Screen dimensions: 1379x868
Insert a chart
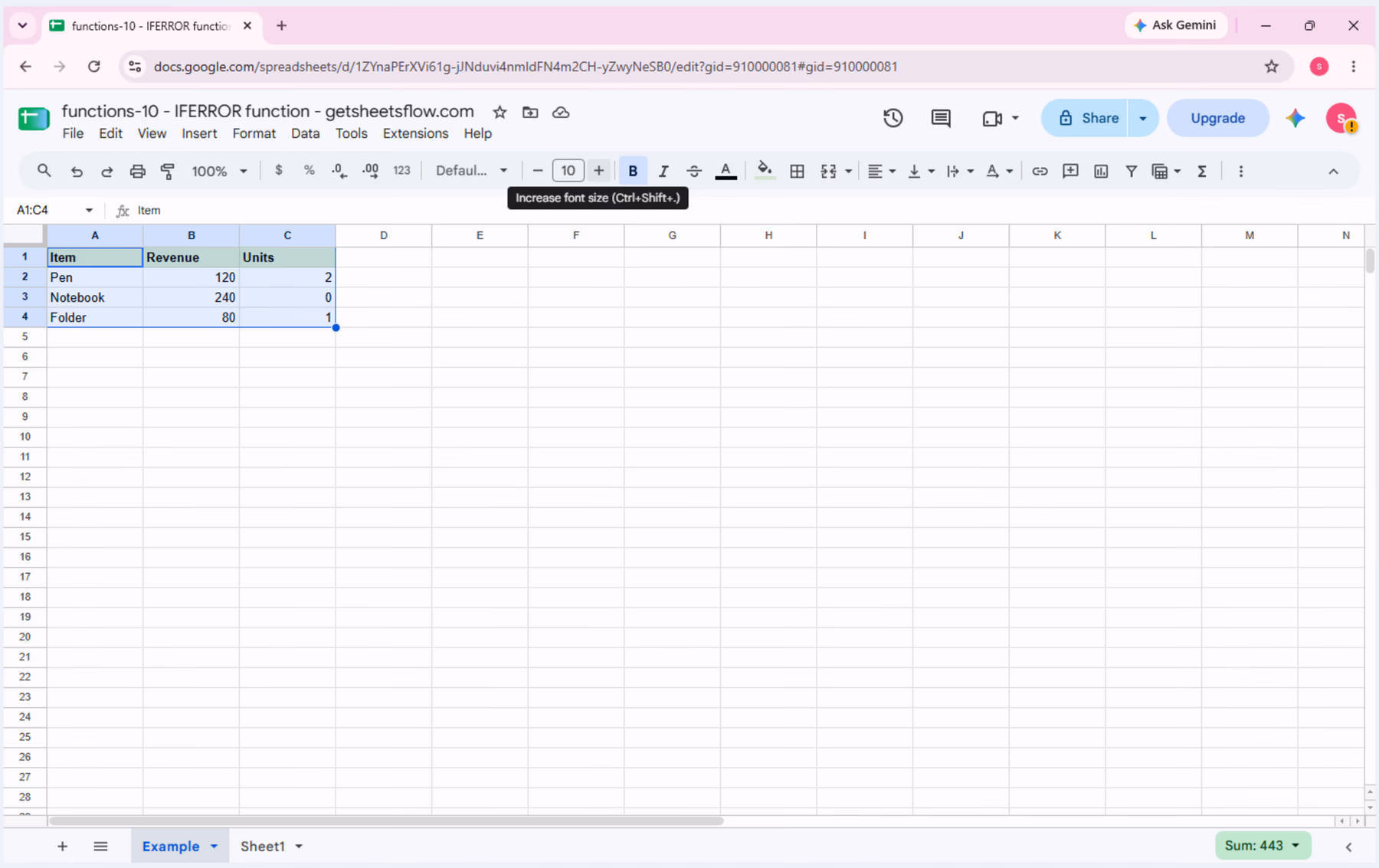[1101, 171]
